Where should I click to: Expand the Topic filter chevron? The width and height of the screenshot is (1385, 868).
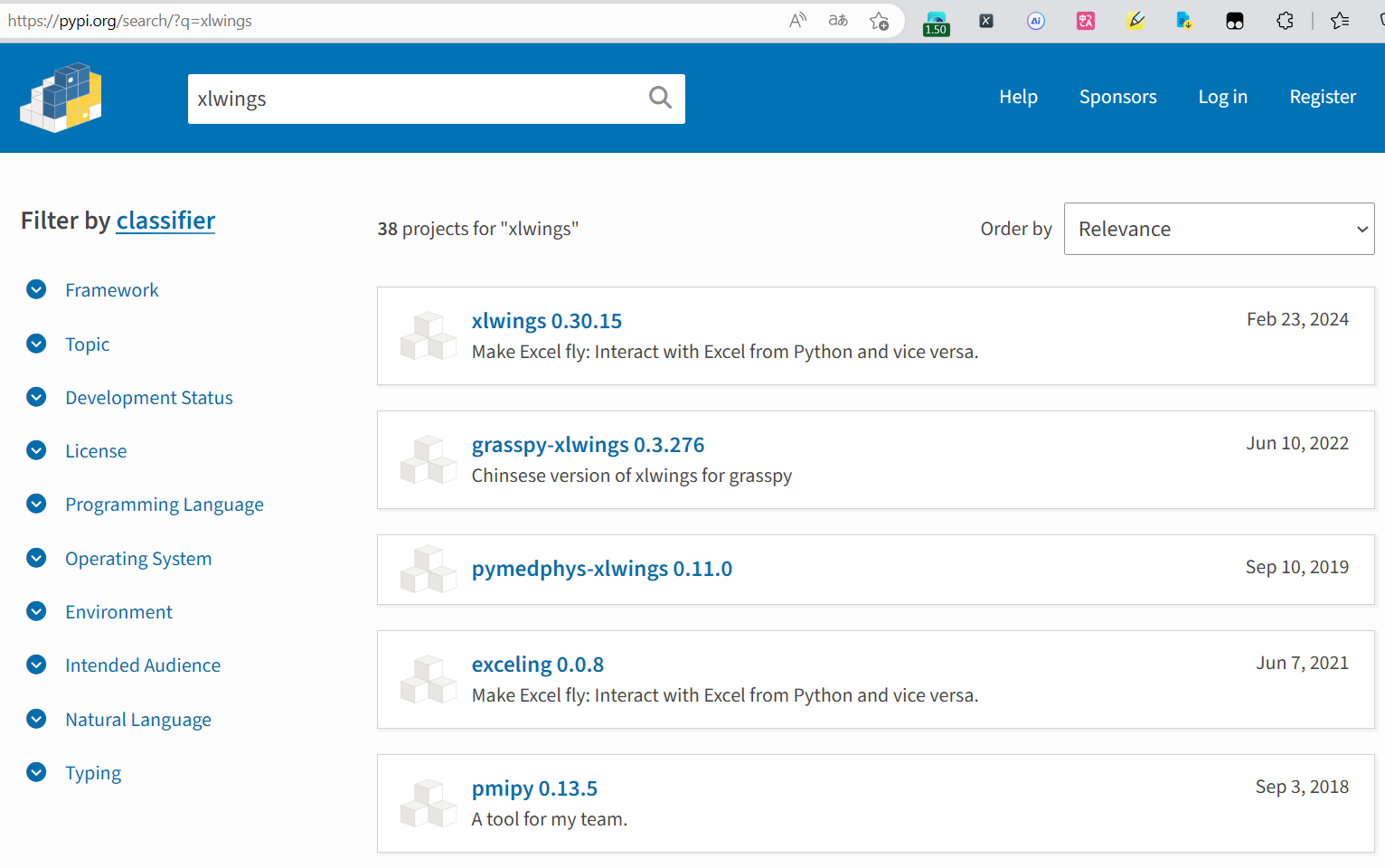[36, 344]
